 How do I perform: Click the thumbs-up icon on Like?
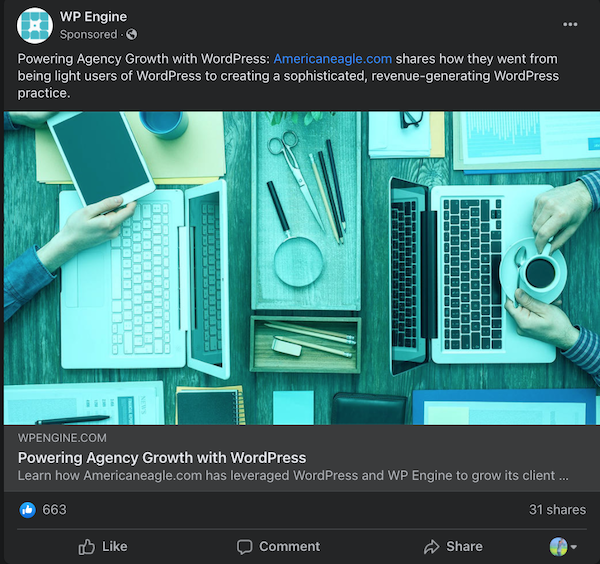pyautogui.click(x=86, y=546)
